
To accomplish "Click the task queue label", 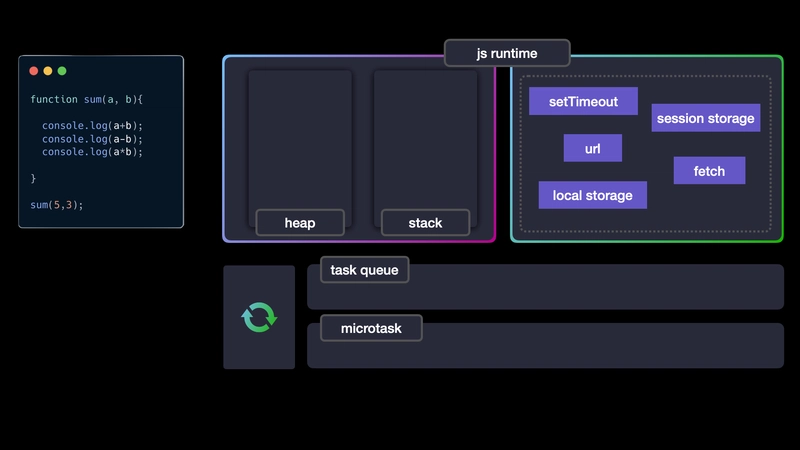I will [x=364, y=270].
